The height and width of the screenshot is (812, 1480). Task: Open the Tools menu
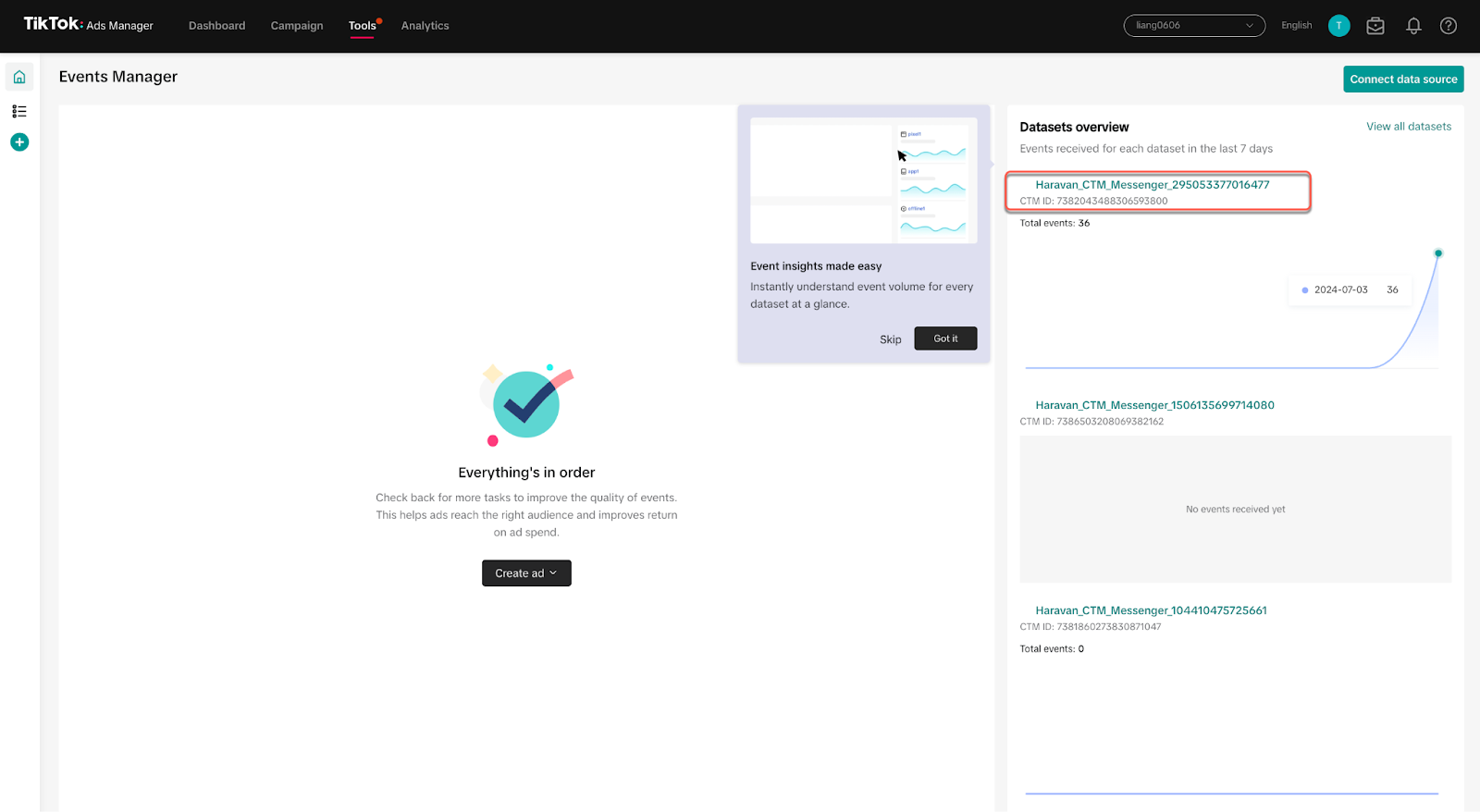click(x=363, y=26)
